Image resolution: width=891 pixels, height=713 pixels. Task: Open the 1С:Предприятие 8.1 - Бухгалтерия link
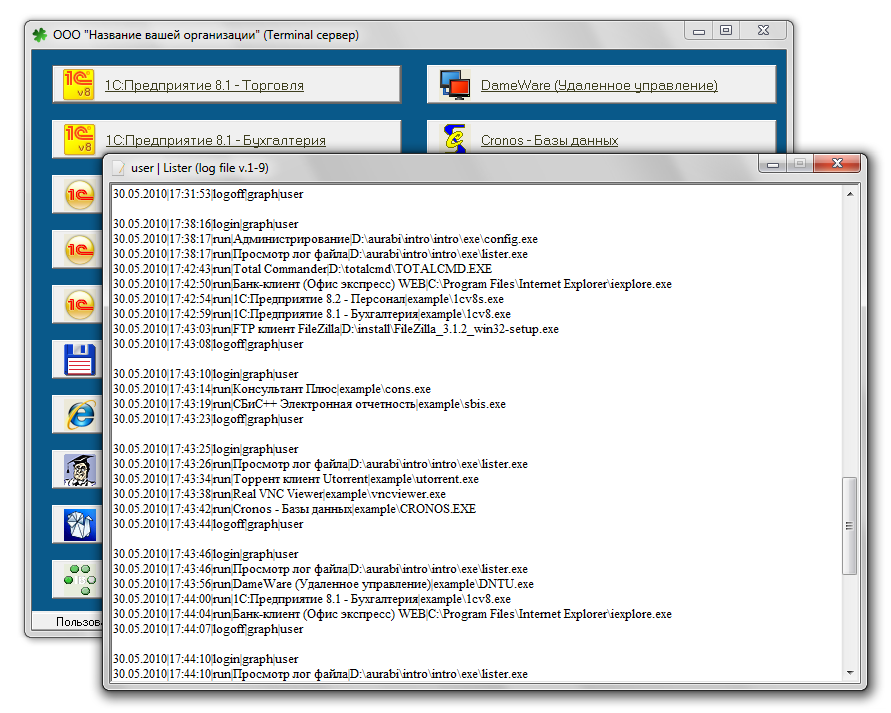(216, 140)
